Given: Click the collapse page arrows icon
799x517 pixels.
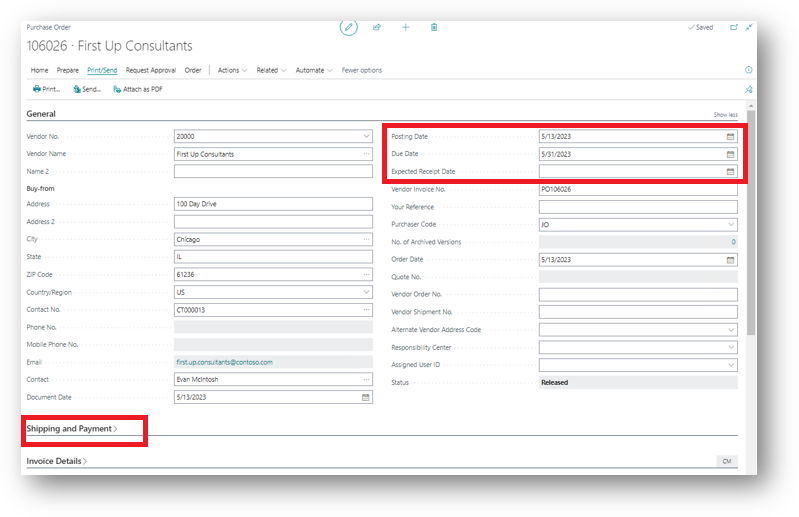Looking at the screenshot, I should coord(749,28).
